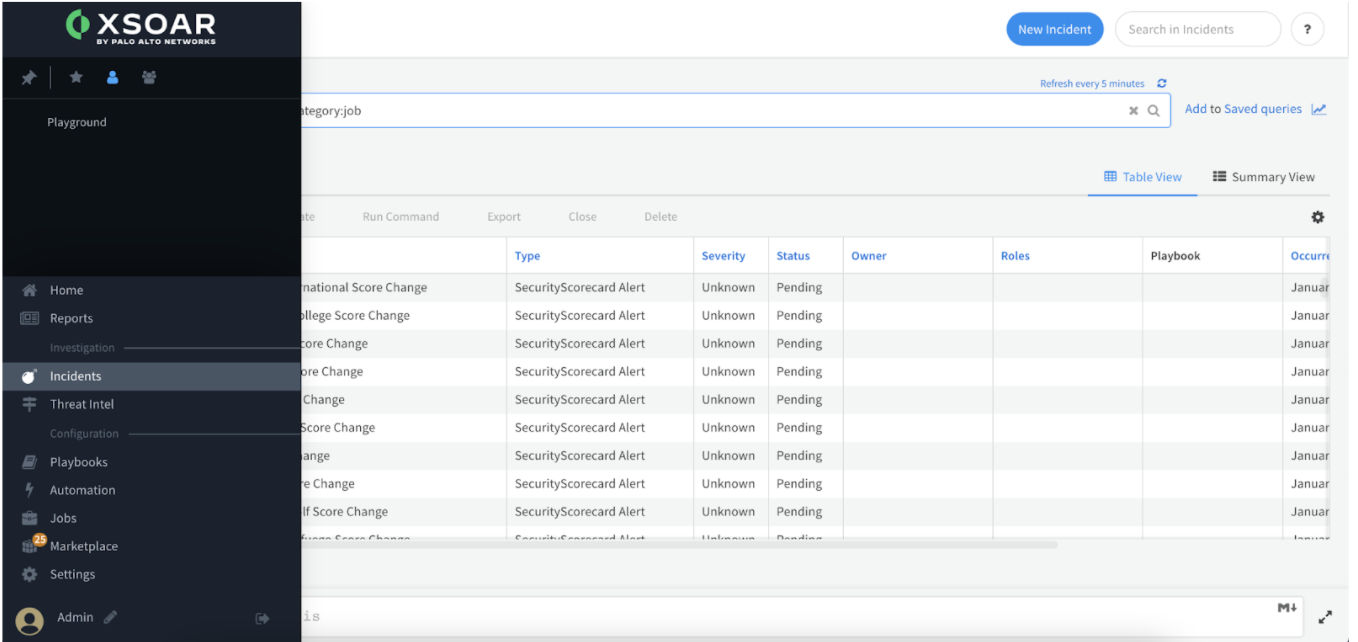
Task: Click the Threat Intel signpost icon
Action: coord(30,404)
